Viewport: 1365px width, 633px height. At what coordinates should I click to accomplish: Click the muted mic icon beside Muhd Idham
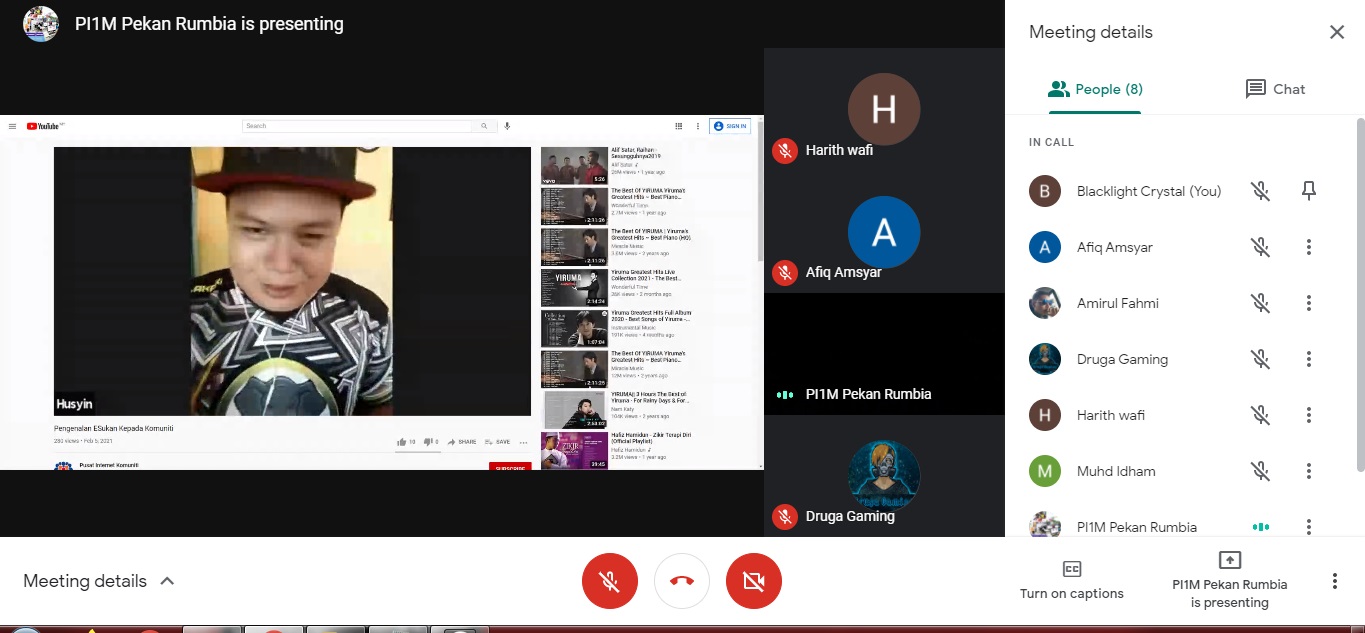(1261, 471)
